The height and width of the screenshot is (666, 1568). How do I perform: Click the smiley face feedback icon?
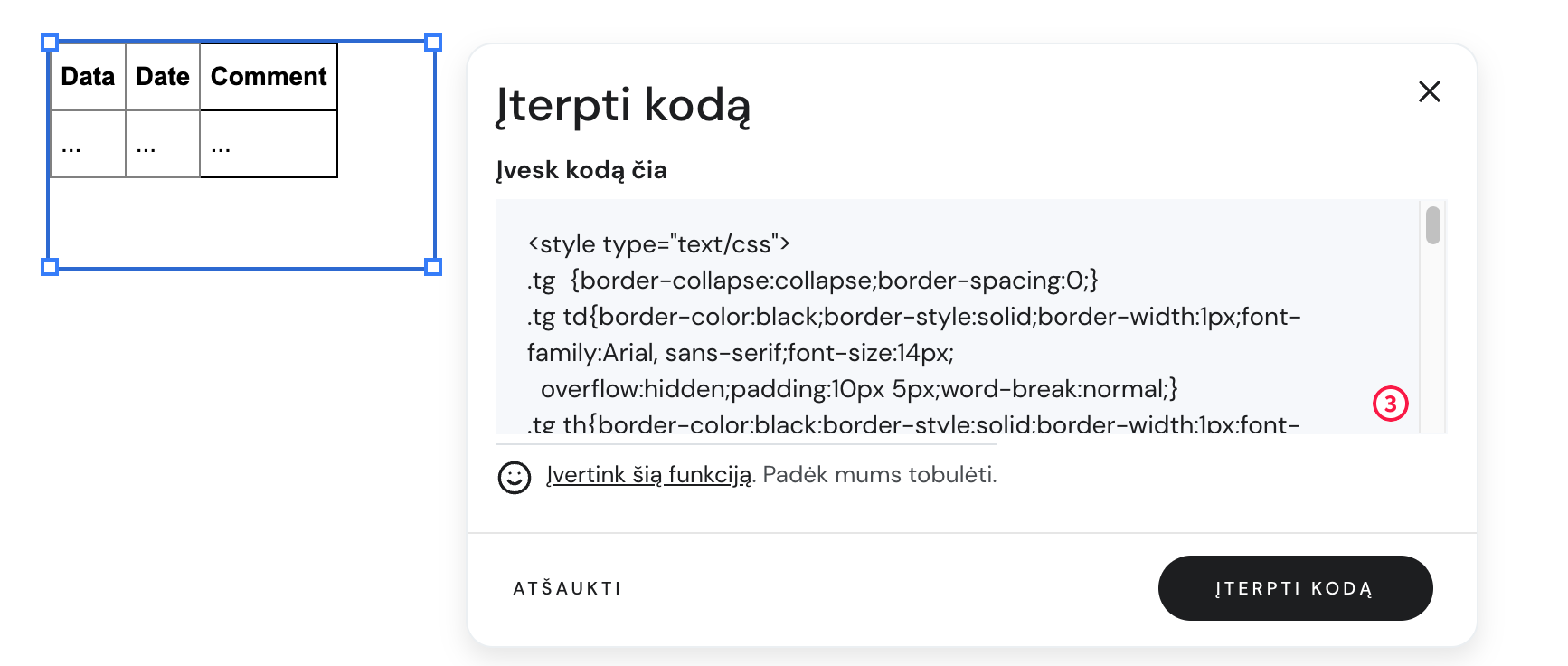point(515,477)
